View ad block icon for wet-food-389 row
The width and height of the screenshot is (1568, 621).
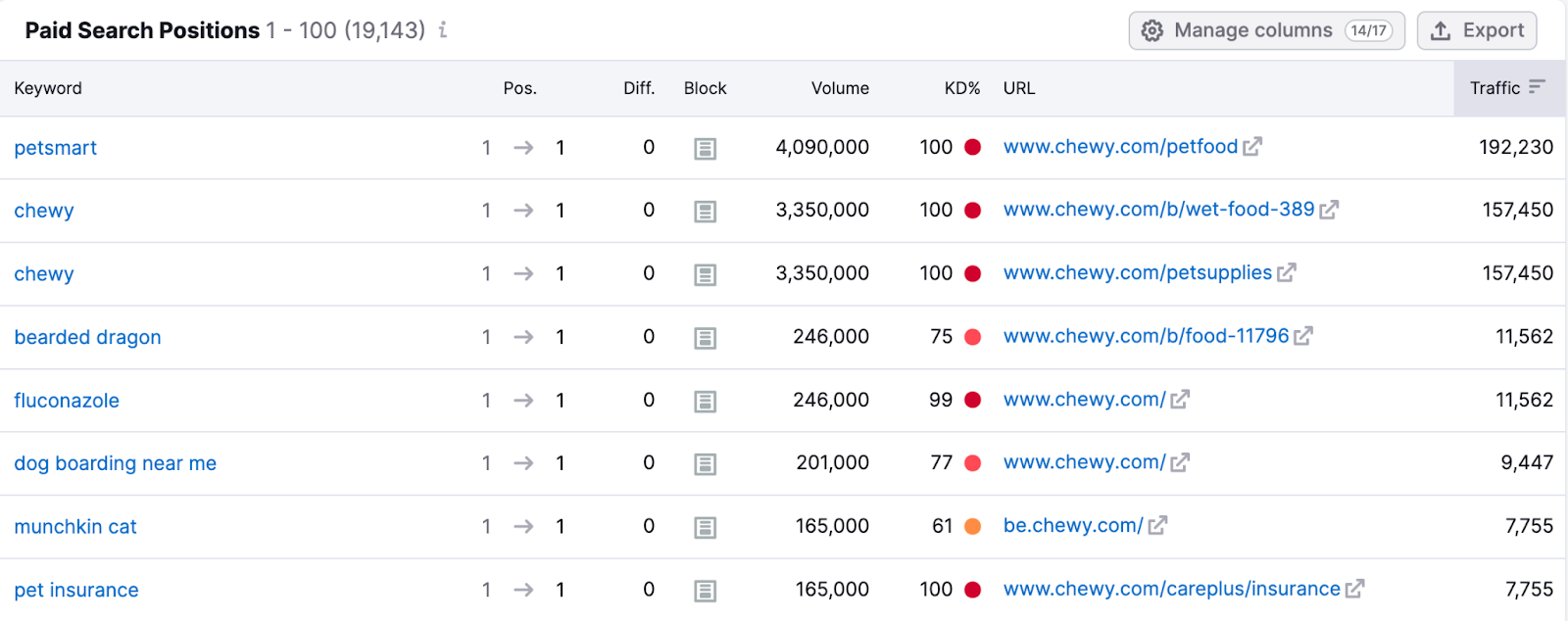coord(706,212)
